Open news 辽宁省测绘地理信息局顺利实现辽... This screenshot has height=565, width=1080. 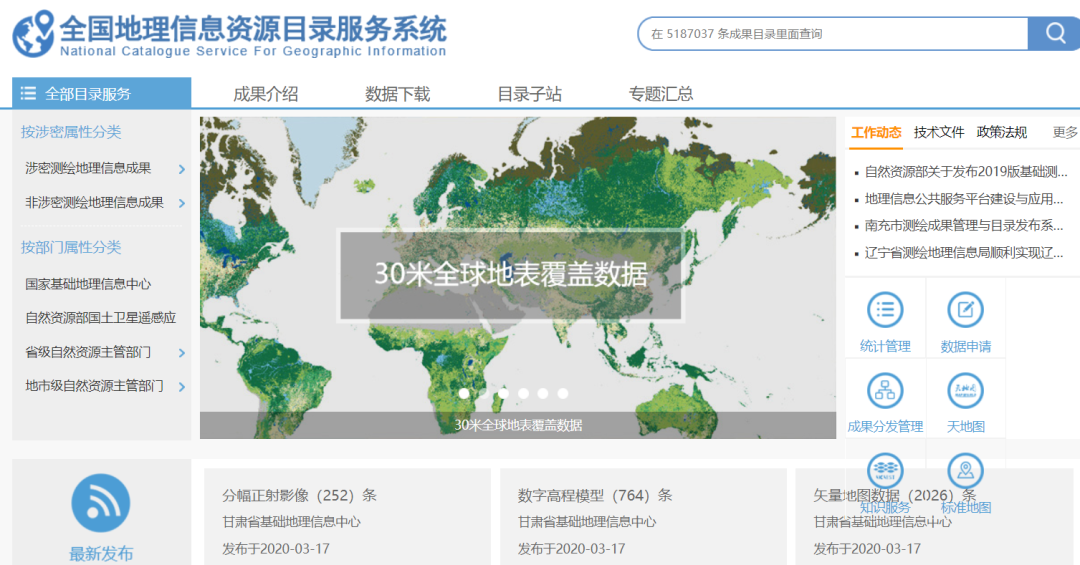(964, 253)
